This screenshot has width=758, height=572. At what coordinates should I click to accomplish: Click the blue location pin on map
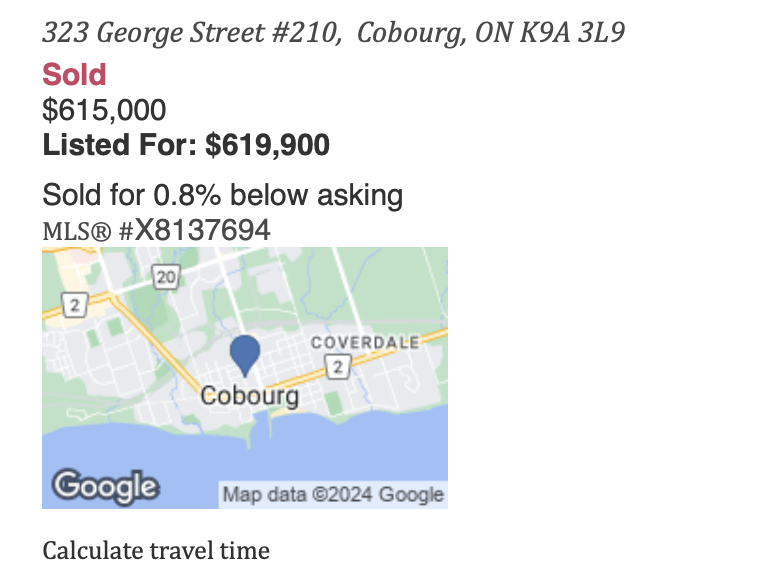pos(245,354)
